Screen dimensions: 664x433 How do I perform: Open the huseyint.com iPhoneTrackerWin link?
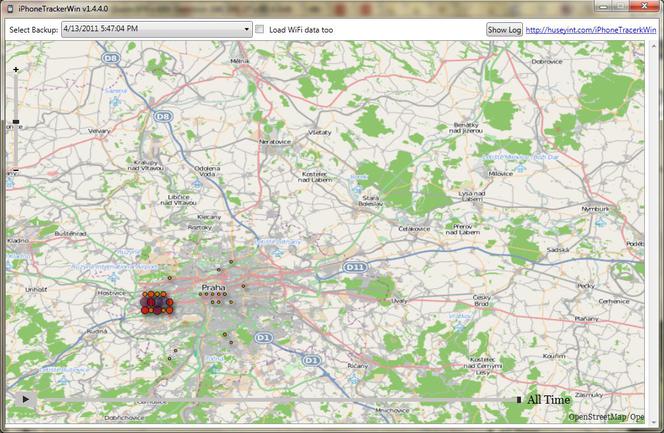(590, 30)
